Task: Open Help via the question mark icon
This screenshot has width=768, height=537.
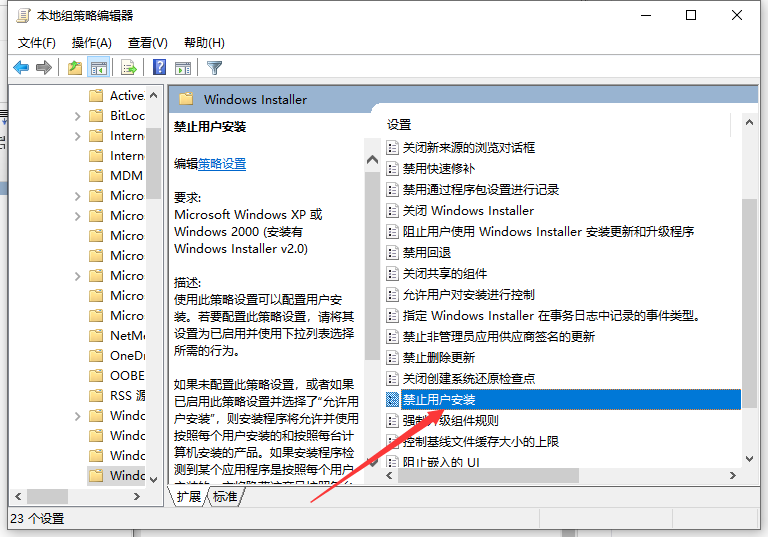Action: click(159, 68)
